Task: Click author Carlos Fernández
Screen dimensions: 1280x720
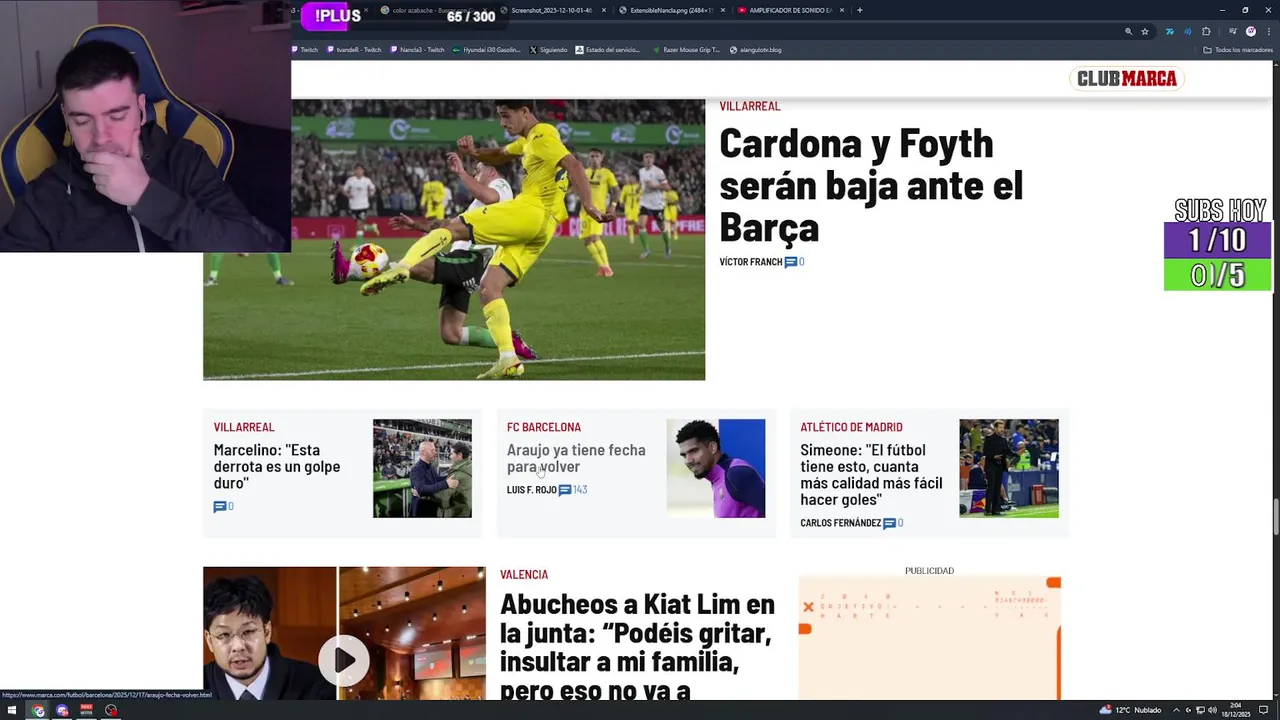Action: (840, 523)
